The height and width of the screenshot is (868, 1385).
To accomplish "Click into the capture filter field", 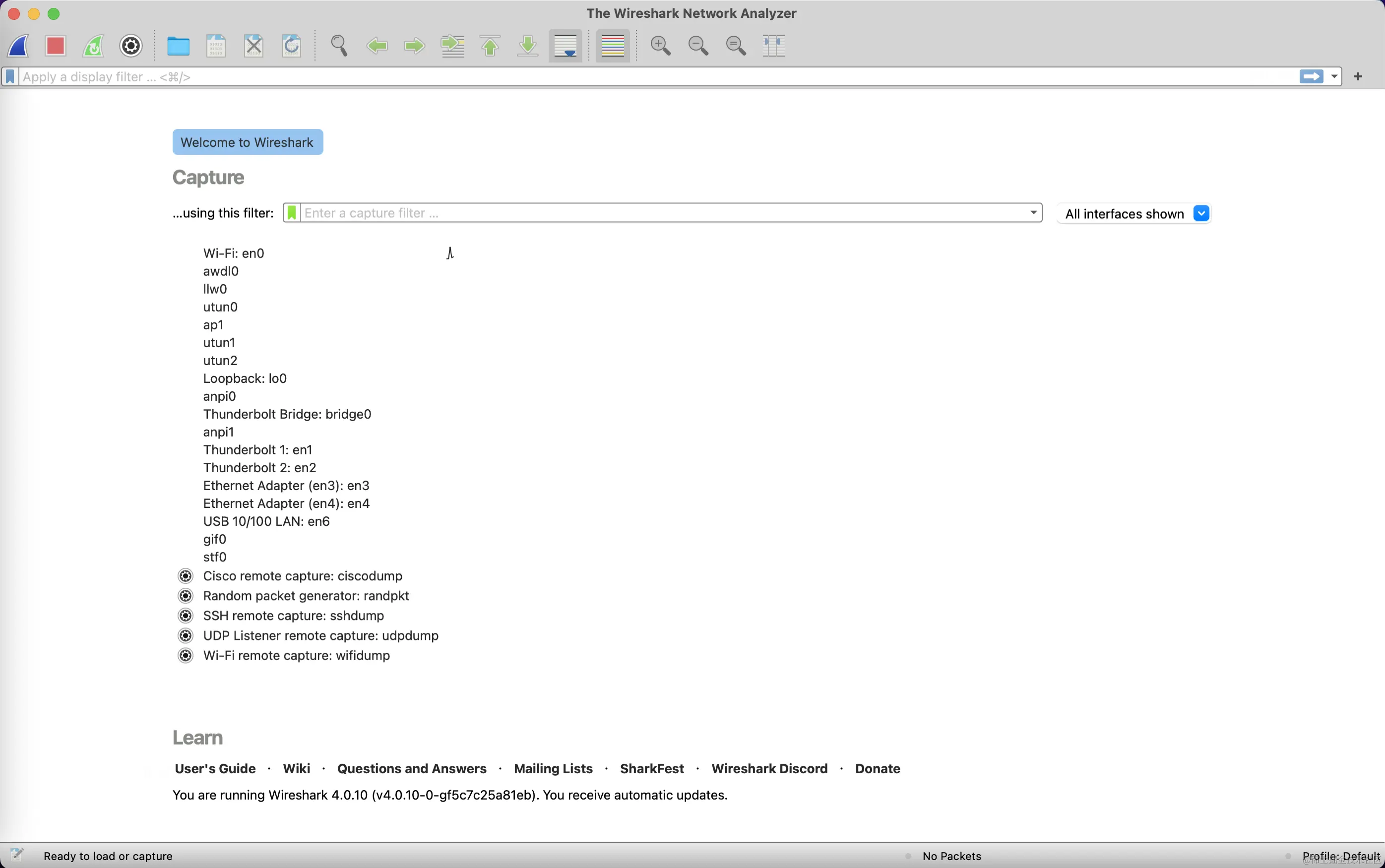I will (660, 213).
